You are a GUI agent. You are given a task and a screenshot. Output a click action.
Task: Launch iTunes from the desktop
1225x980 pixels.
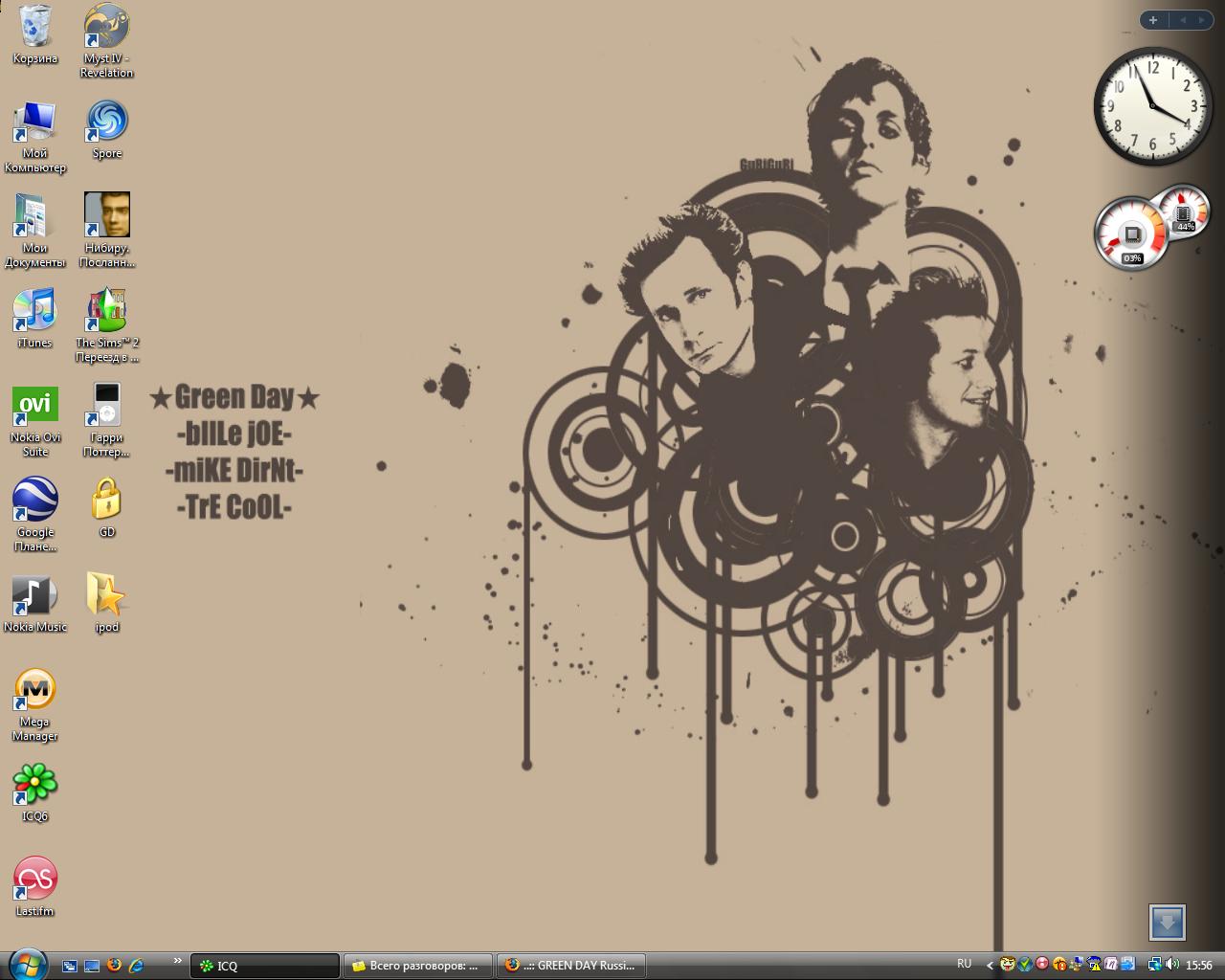pyautogui.click(x=35, y=319)
